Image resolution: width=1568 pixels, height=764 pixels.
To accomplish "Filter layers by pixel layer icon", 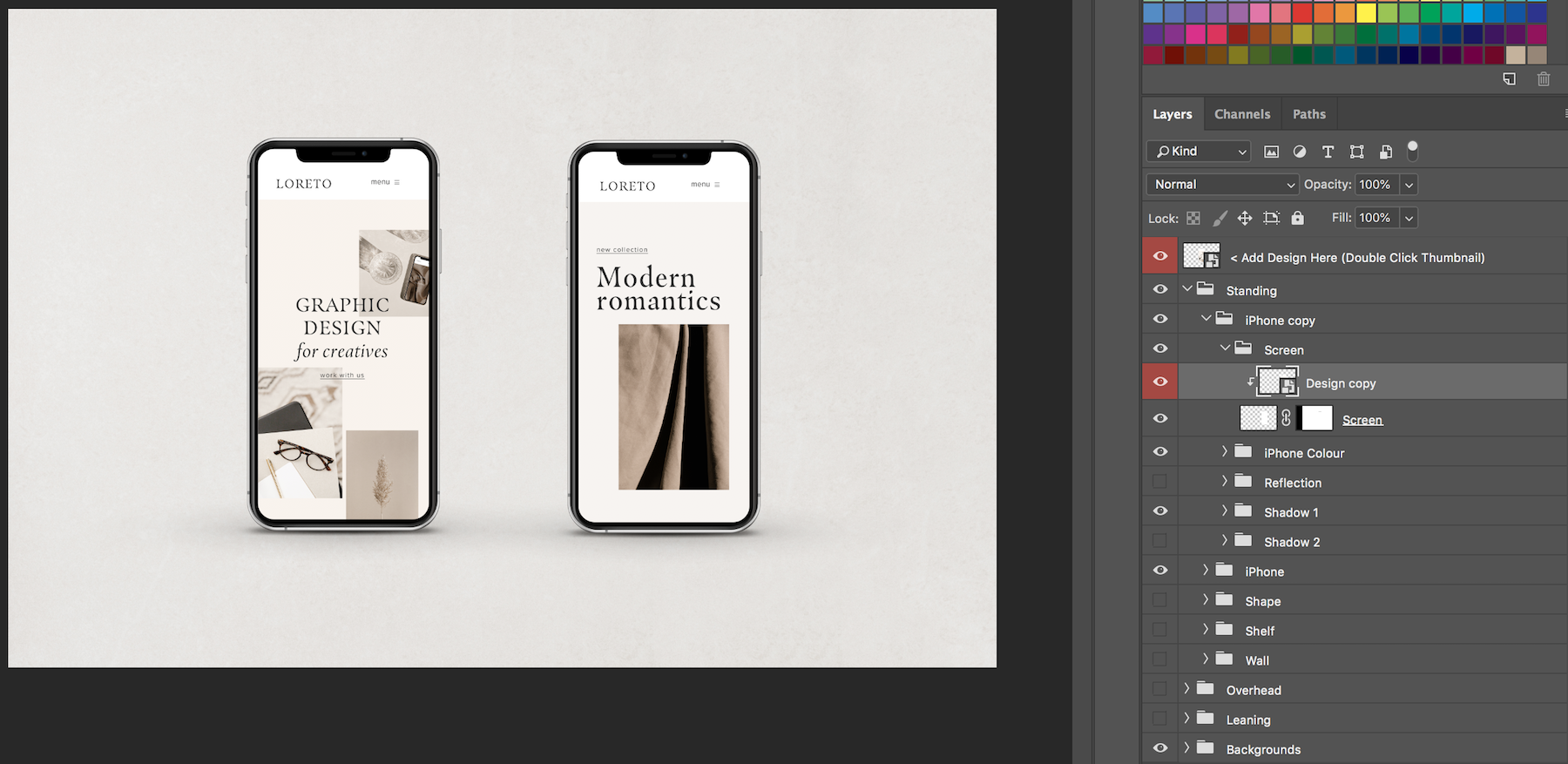I will [1271, 152].
